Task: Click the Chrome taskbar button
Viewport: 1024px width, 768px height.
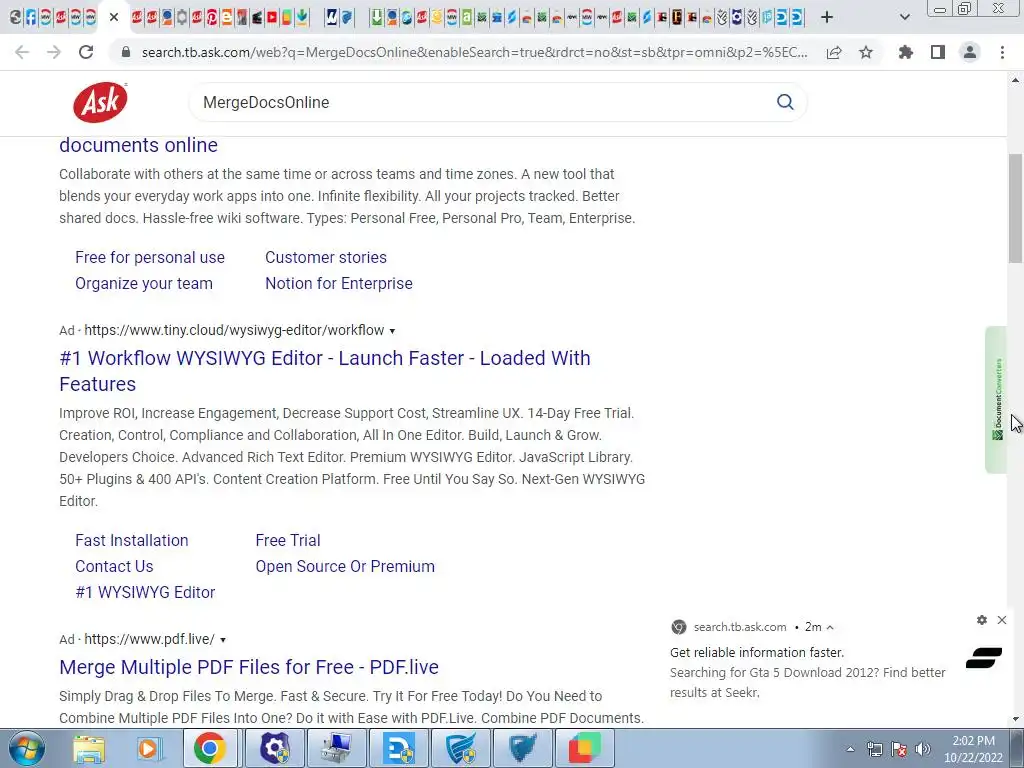Action: [209, 748]
